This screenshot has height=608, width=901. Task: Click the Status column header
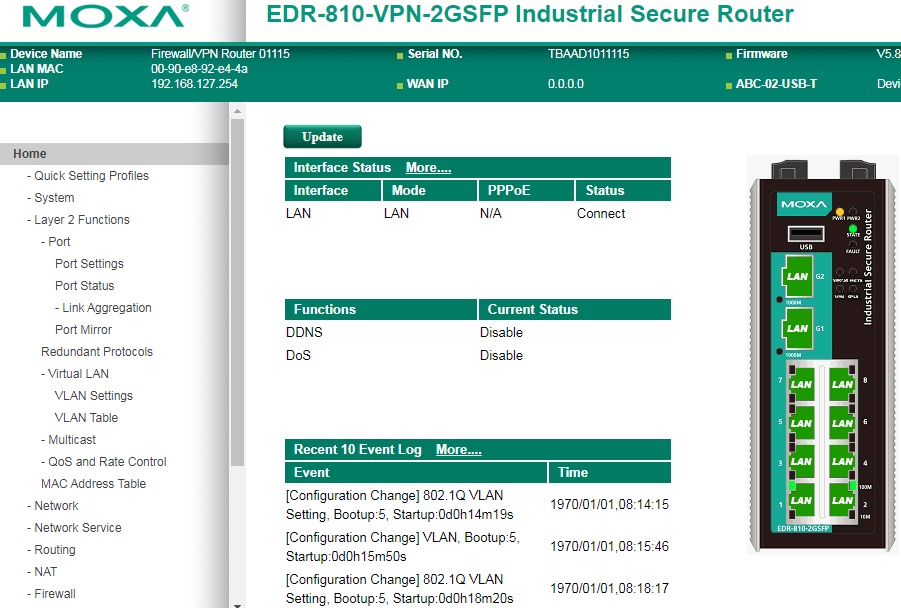[623, 190]
